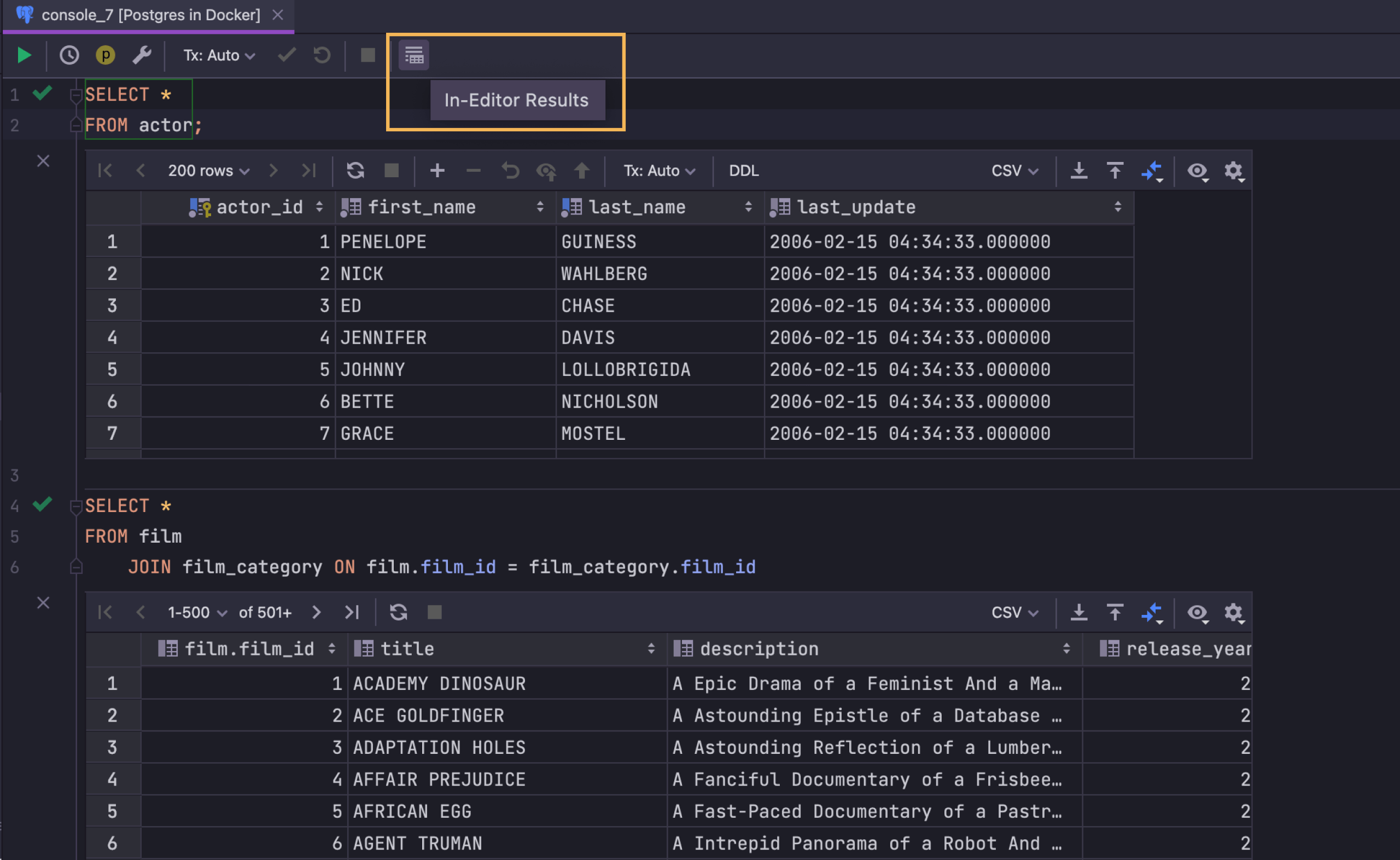Screen dimensions: 1400x860
Task: Collapse the fold marker beside first SELECT
Action: [x=75, y=95]
